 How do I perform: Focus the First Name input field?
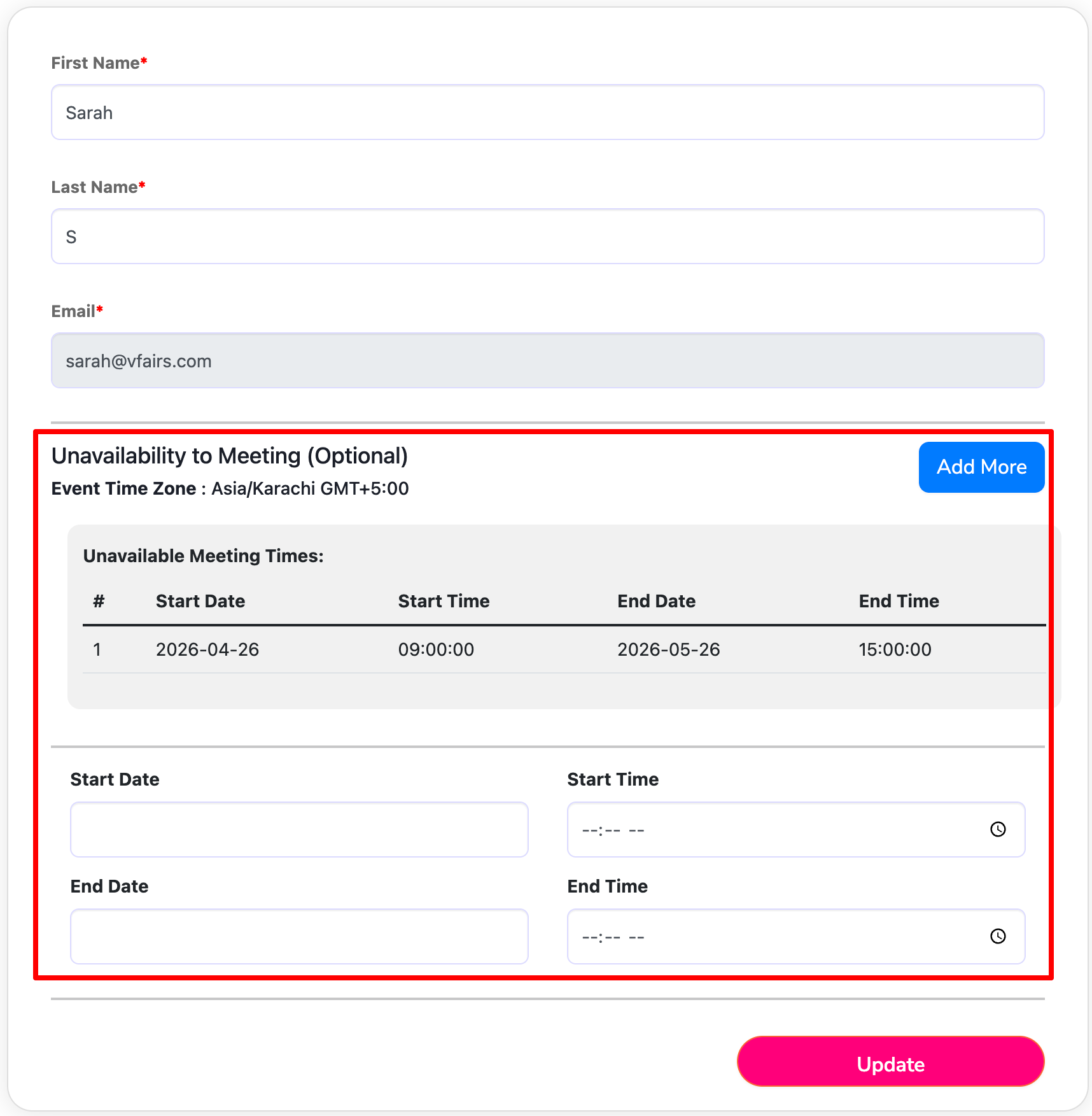(547, 113)
